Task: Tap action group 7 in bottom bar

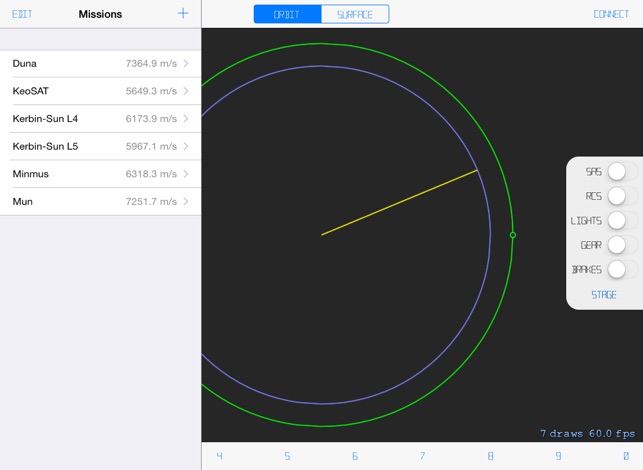Action: 422,456
